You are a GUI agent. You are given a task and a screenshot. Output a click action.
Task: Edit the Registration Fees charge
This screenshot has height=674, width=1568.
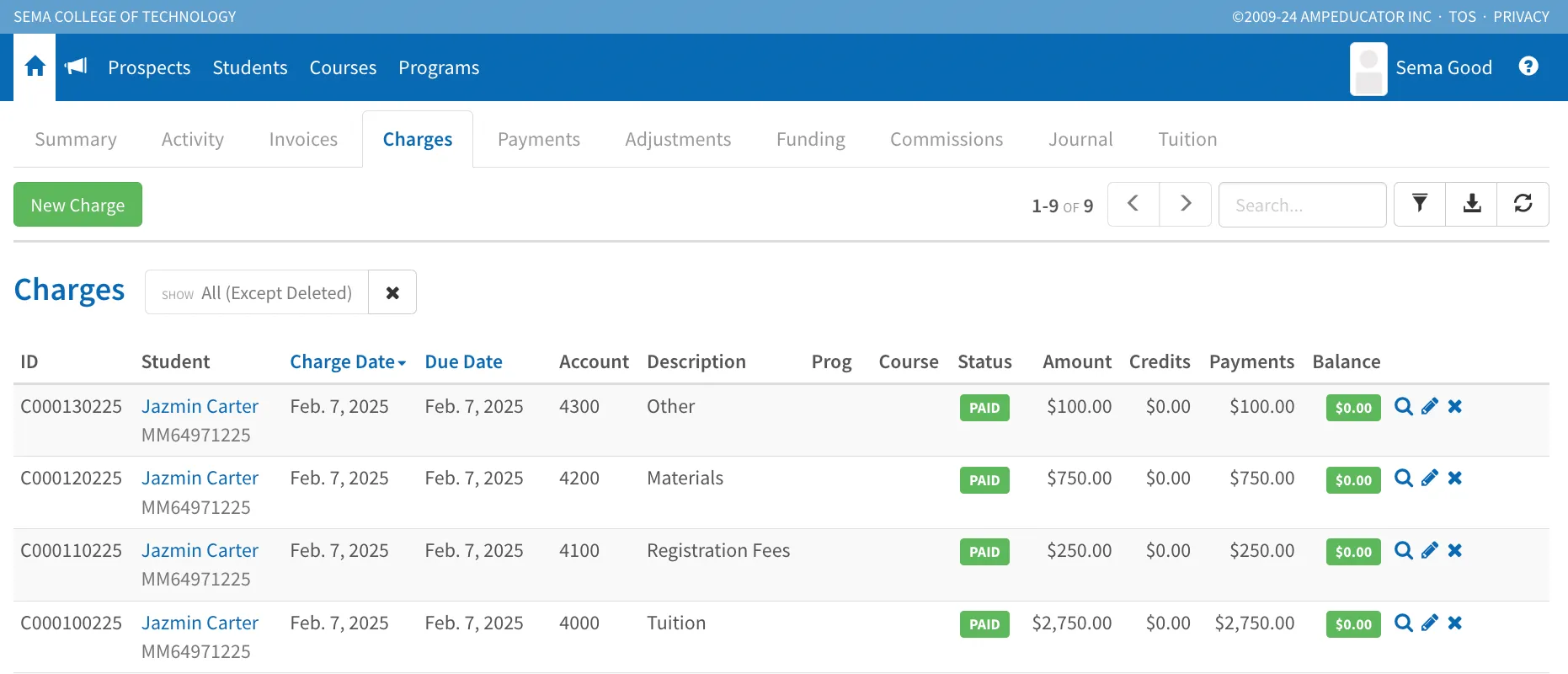[x=1430, y=551]
